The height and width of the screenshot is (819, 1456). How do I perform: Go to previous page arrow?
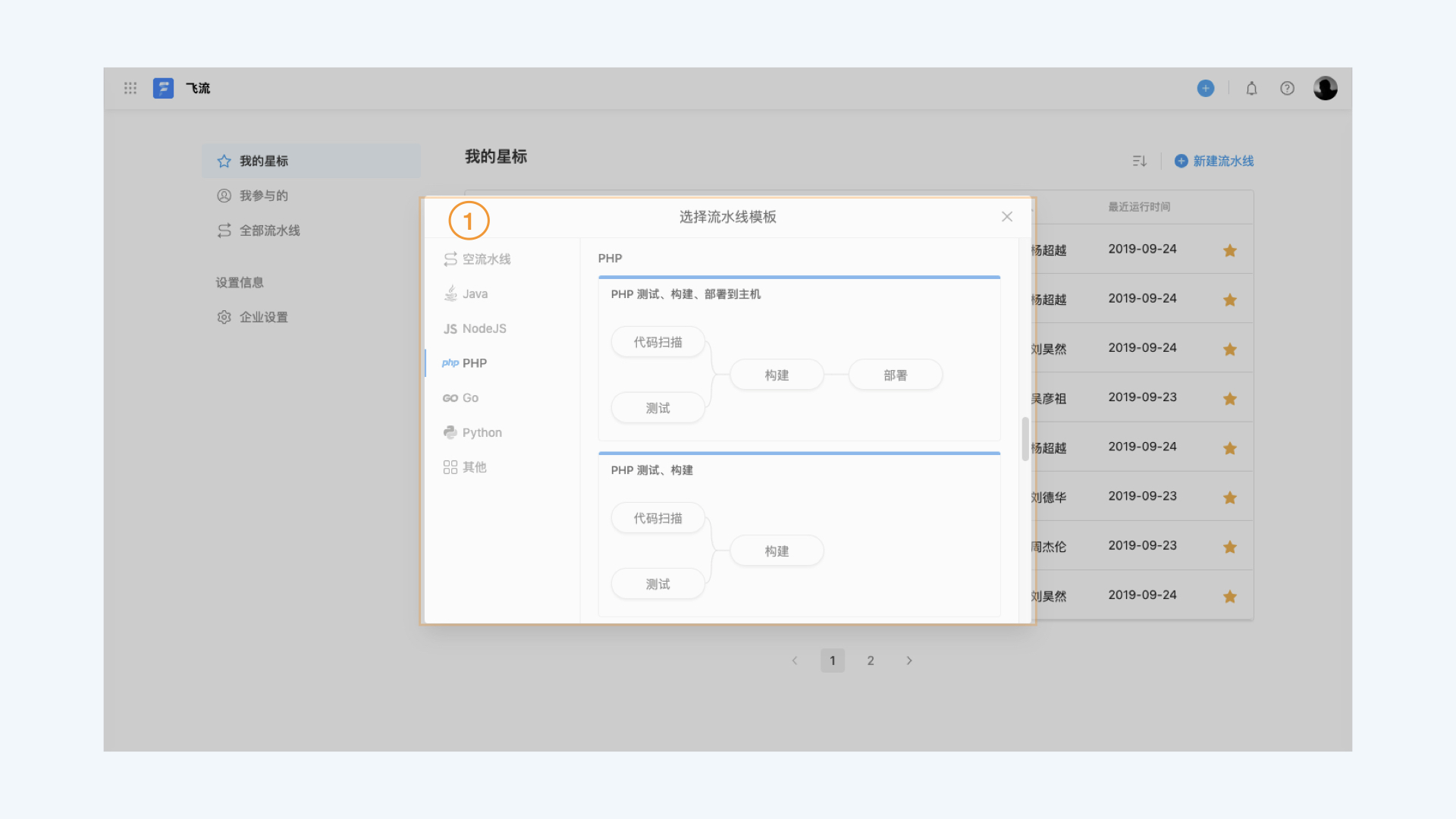[795, 661]
